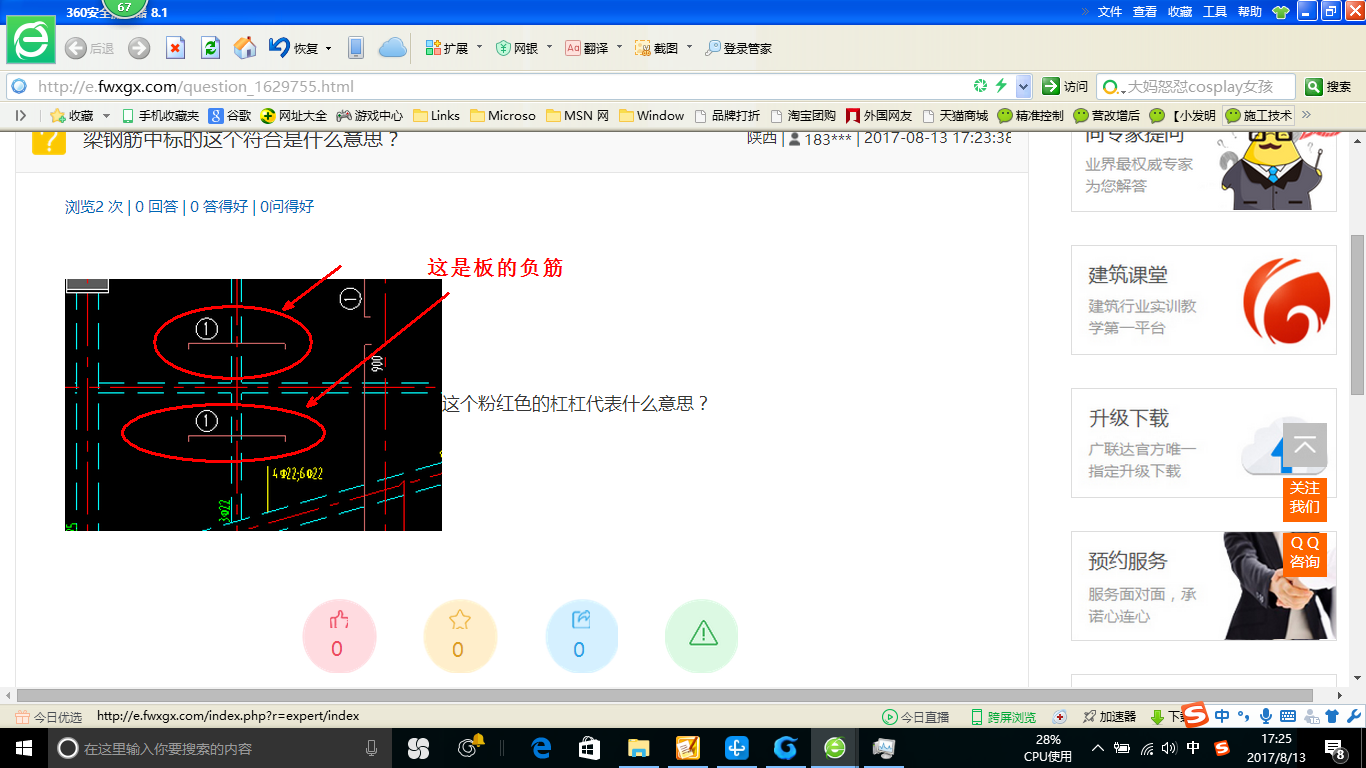Open the 游戏中心 bookmark

369,116
